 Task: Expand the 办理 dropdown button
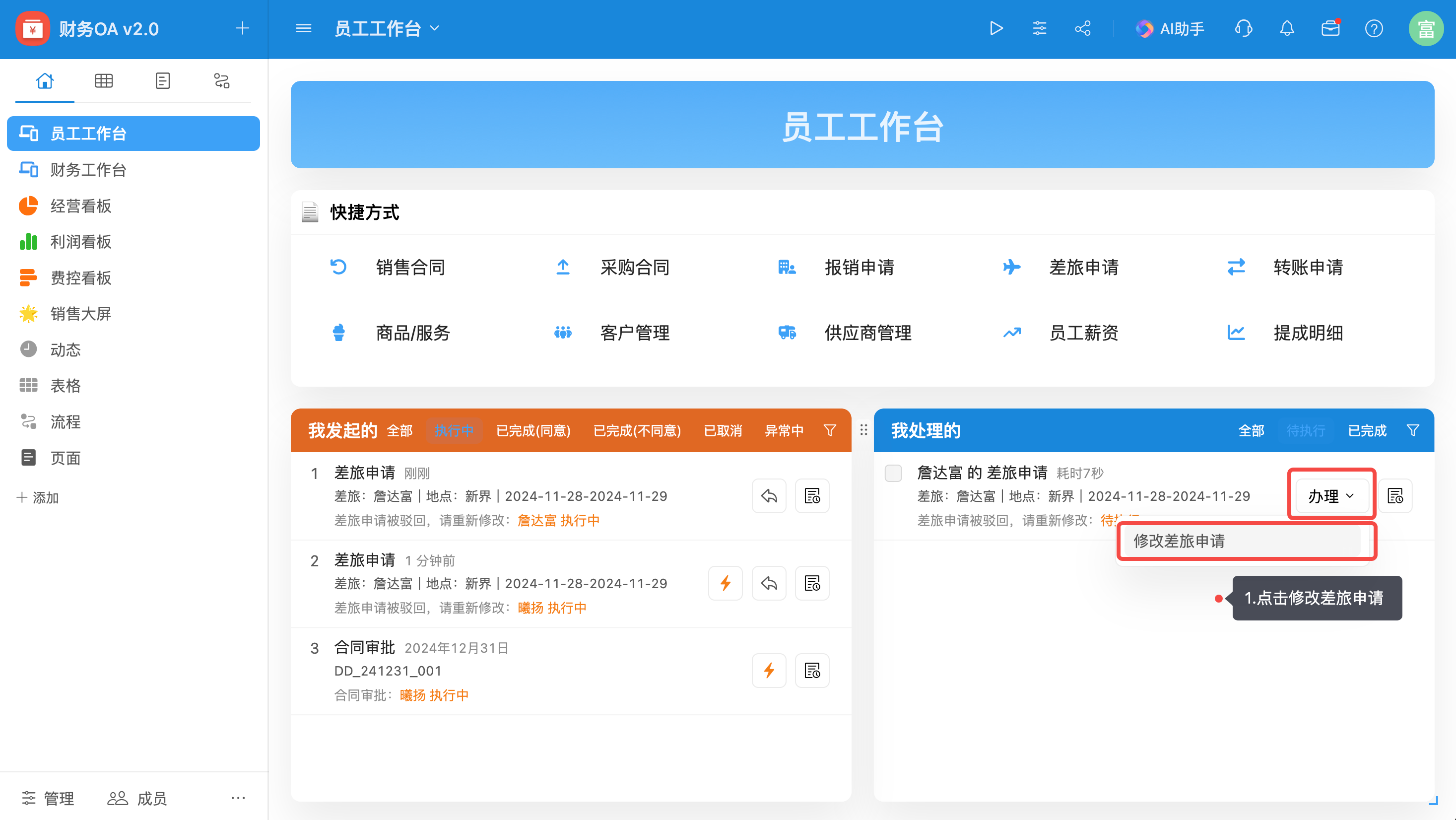tap(1331, 496)
